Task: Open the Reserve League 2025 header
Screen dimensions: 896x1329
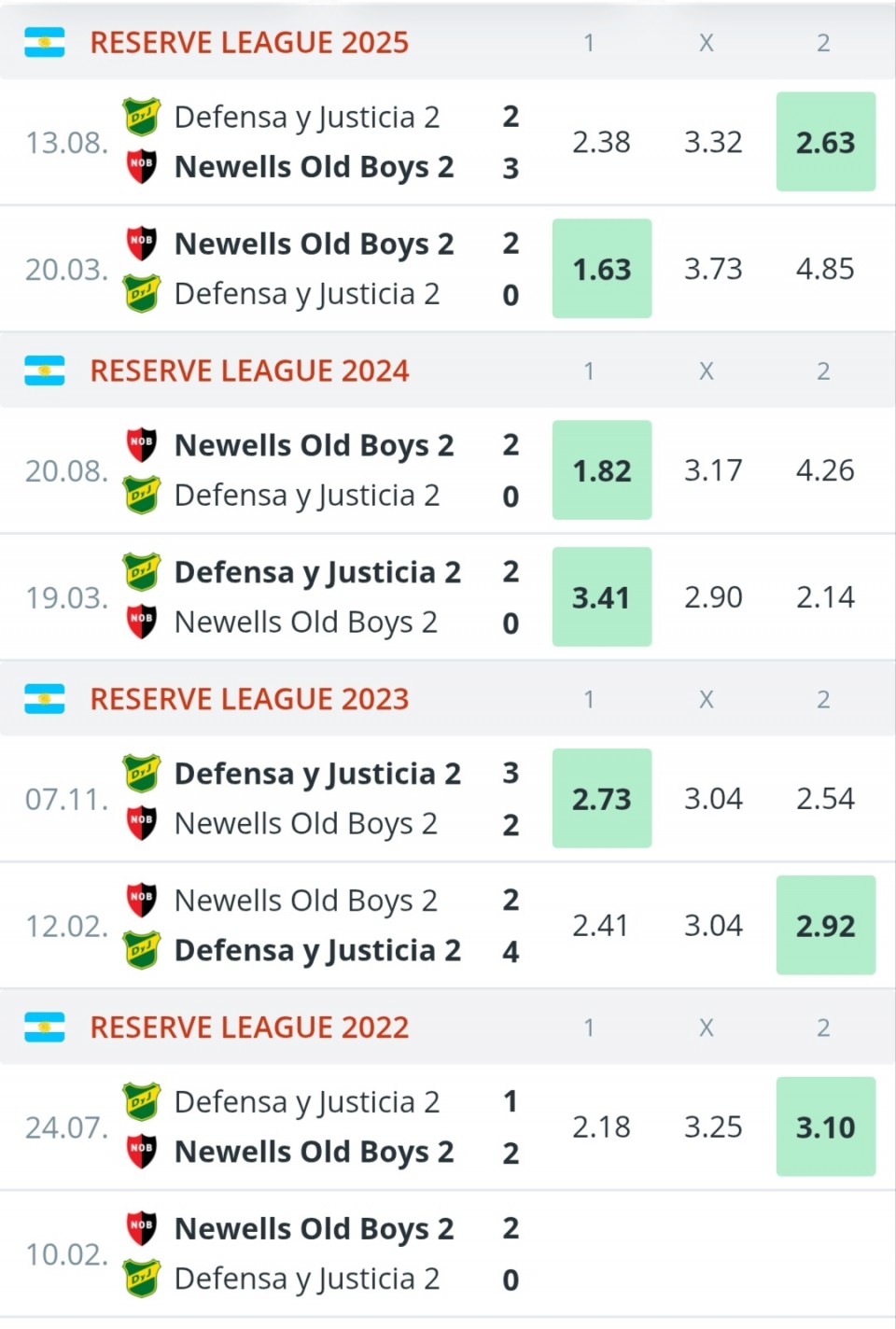Action: point(249,42)
